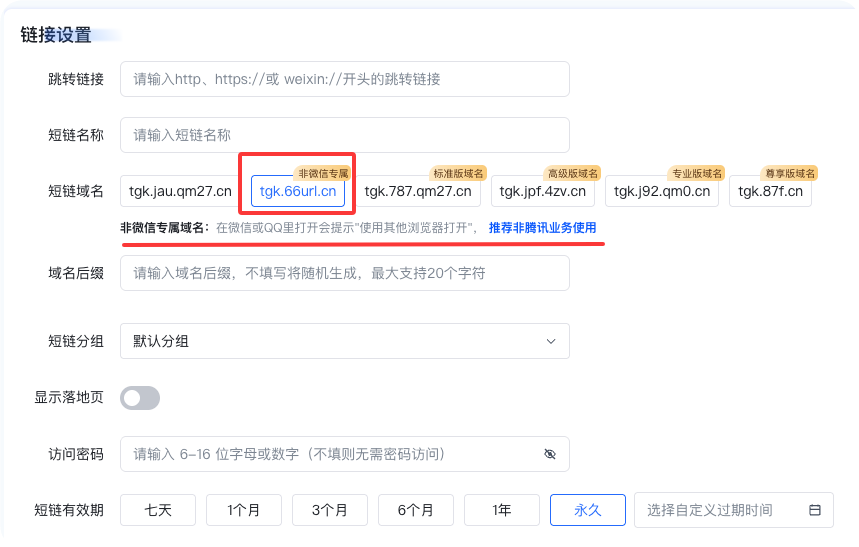This screenshot has height=547, width=859.
Task: Choose 永久 validity period
Action: pos(588,510)
